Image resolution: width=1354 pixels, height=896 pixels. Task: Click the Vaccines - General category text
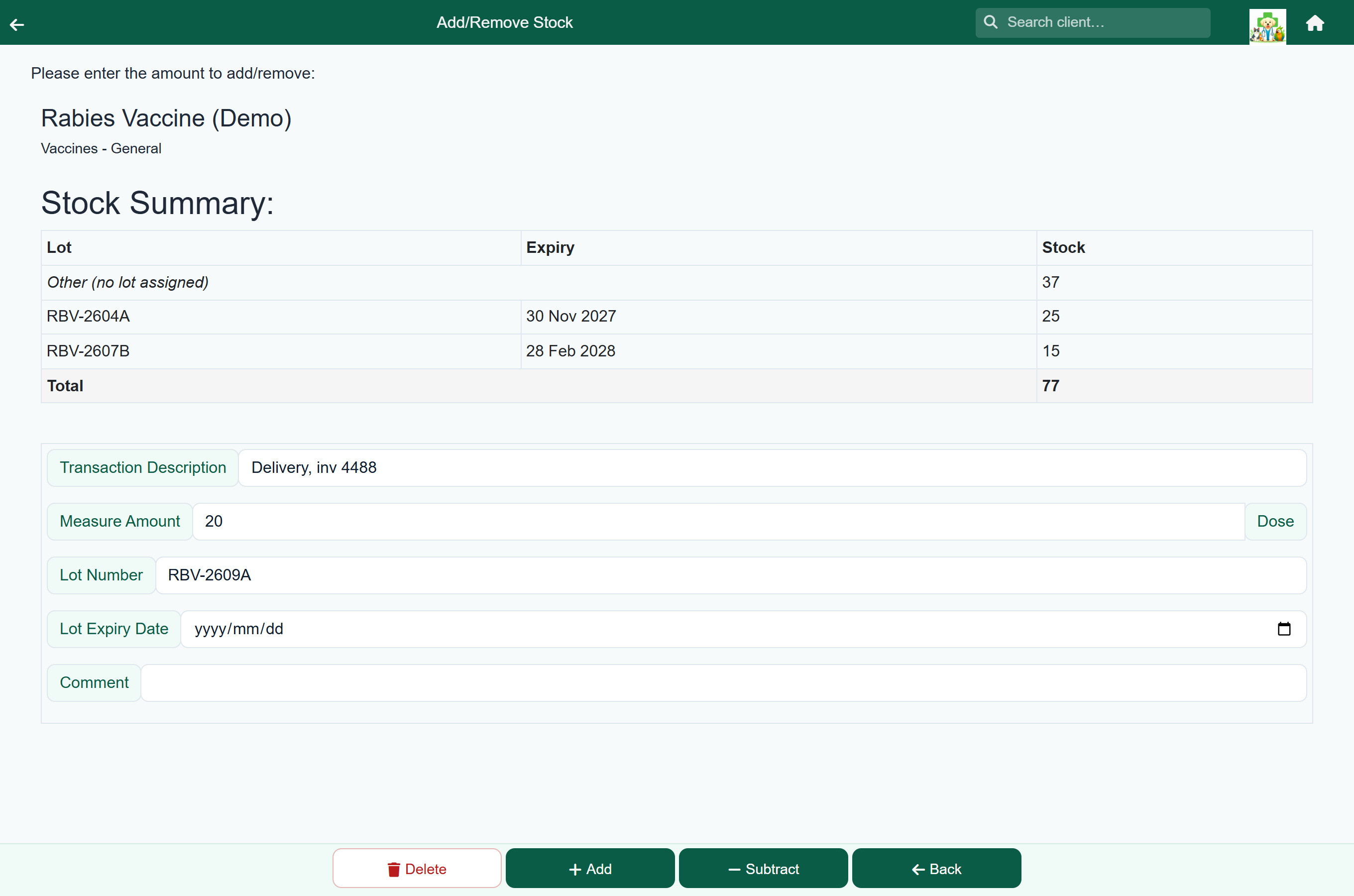(x=101, y=148)
